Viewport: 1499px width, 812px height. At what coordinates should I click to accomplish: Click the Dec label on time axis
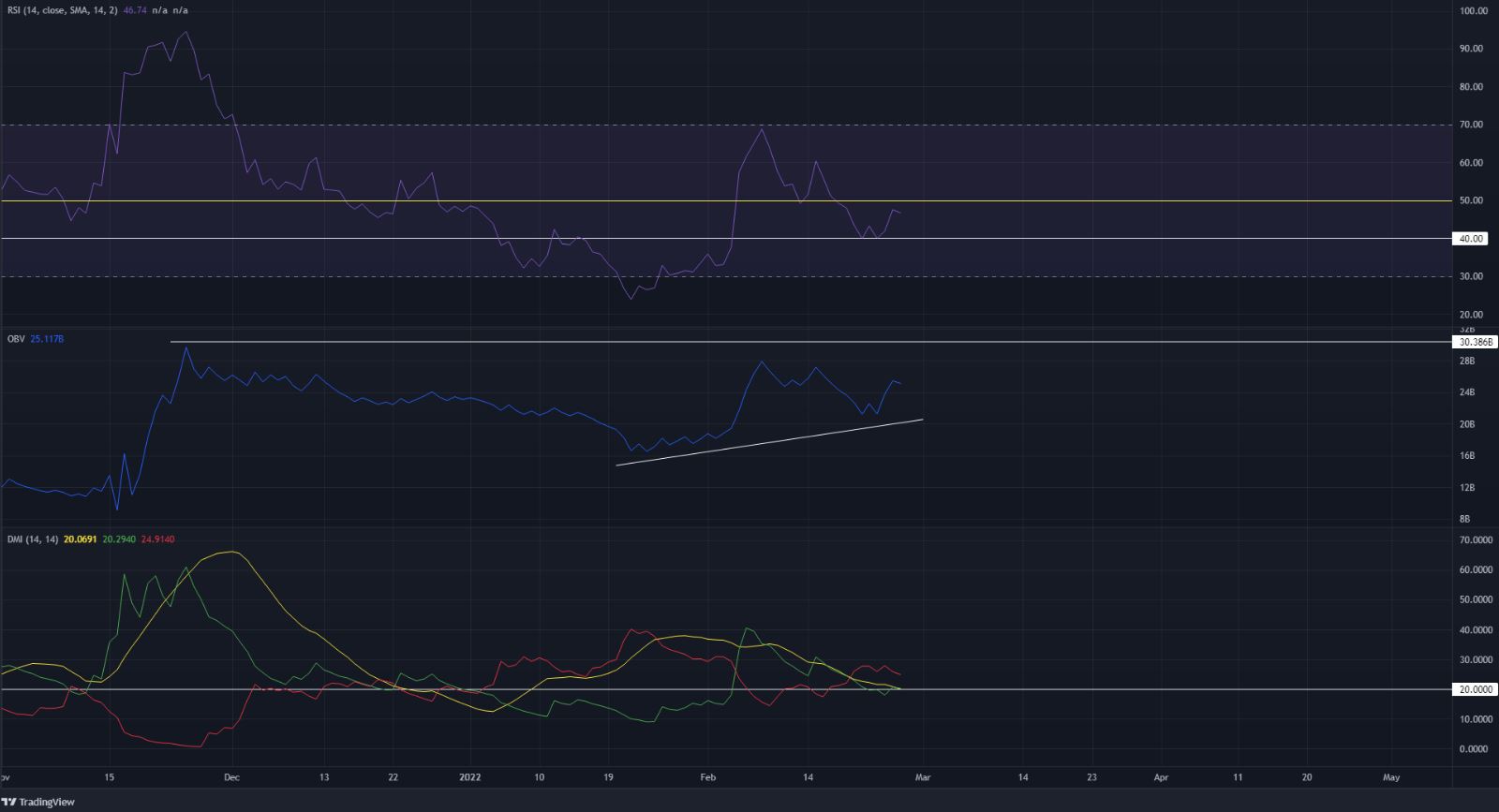[x=231, y=777]
